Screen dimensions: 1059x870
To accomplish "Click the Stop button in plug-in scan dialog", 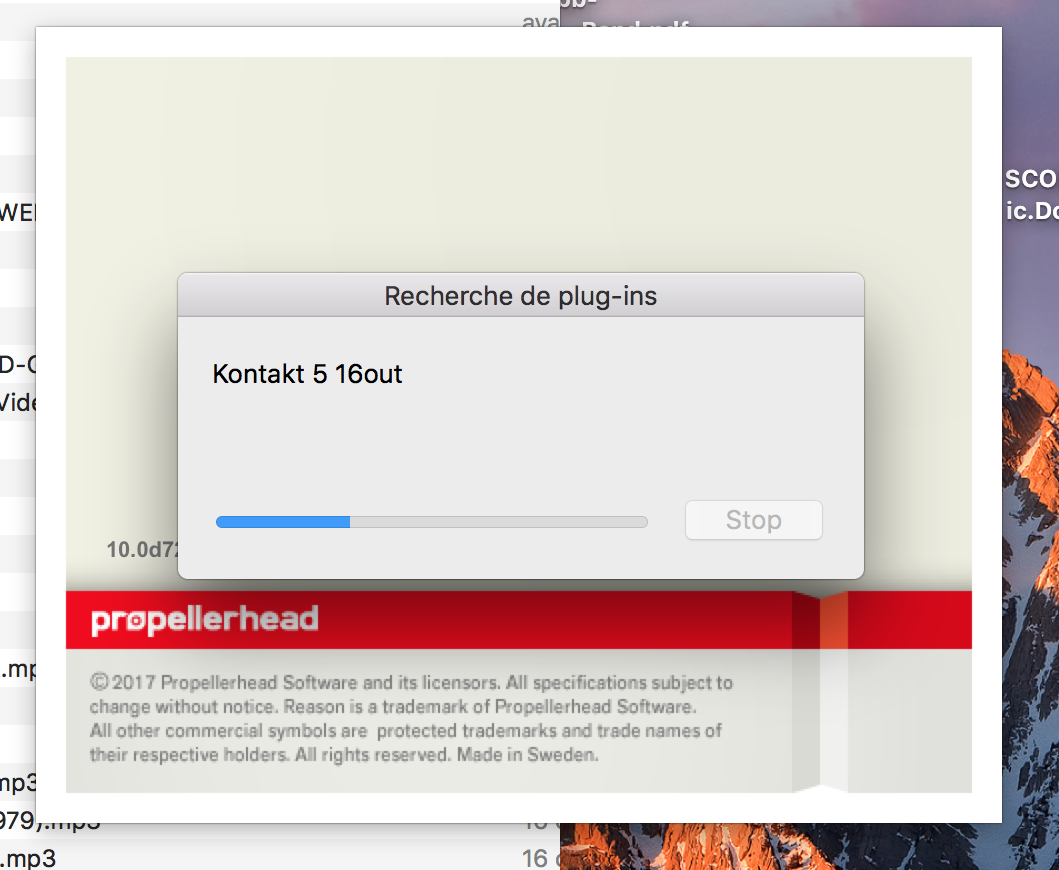I will pos(754,520).
